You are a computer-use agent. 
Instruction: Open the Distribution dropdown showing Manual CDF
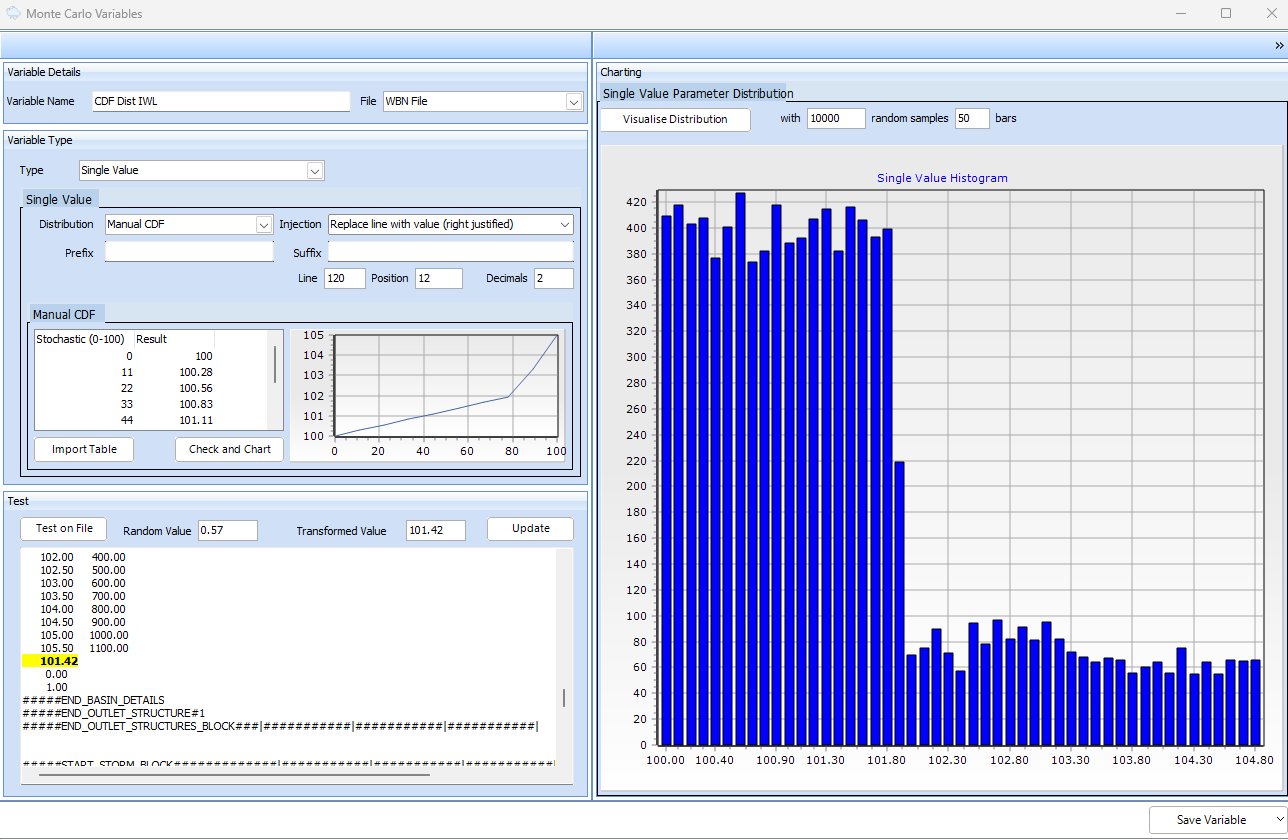[x=264, y=225]
